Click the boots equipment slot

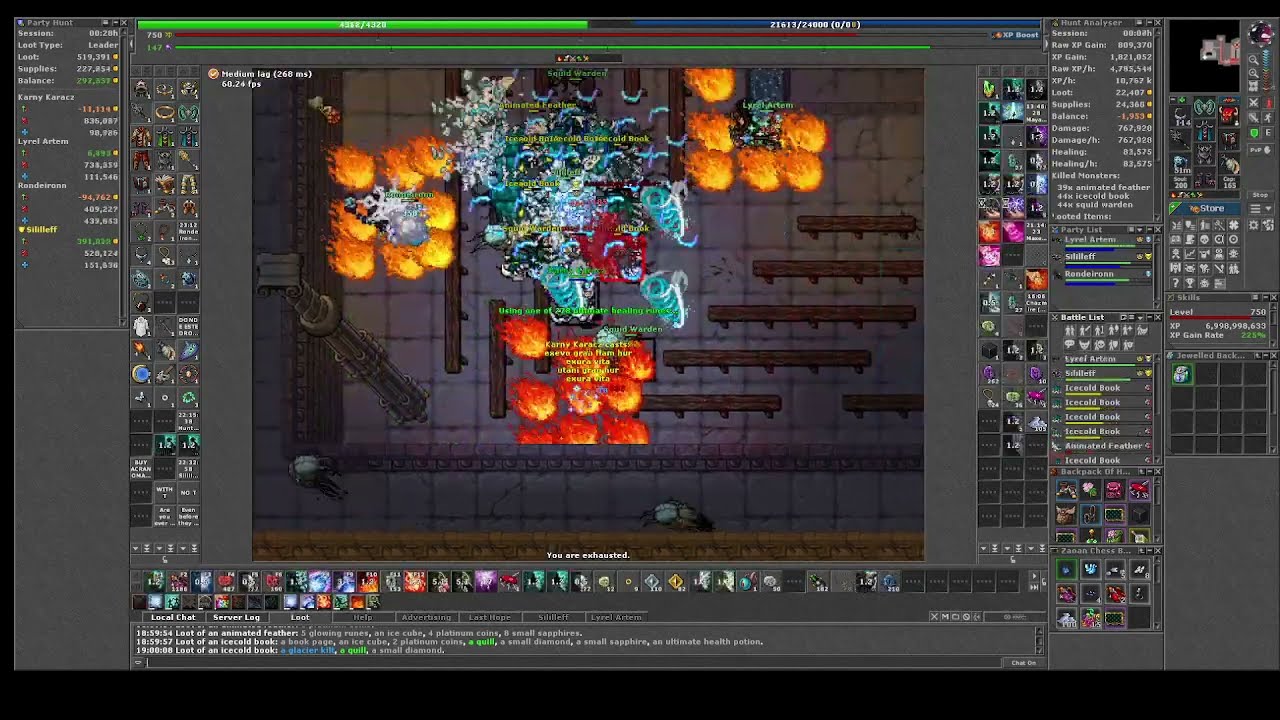tap(1205, 177)
